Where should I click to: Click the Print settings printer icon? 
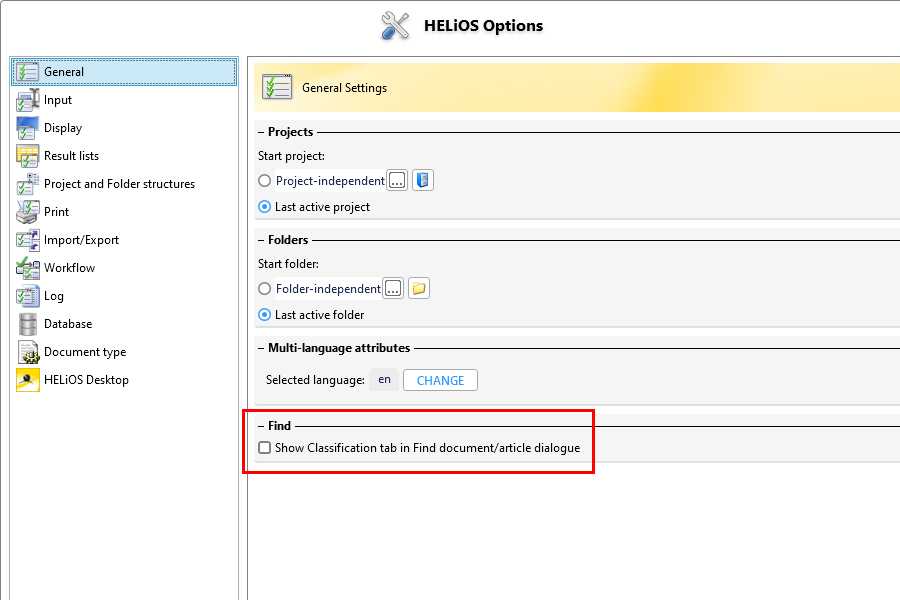pyautogui.click(x=28, y=212)
